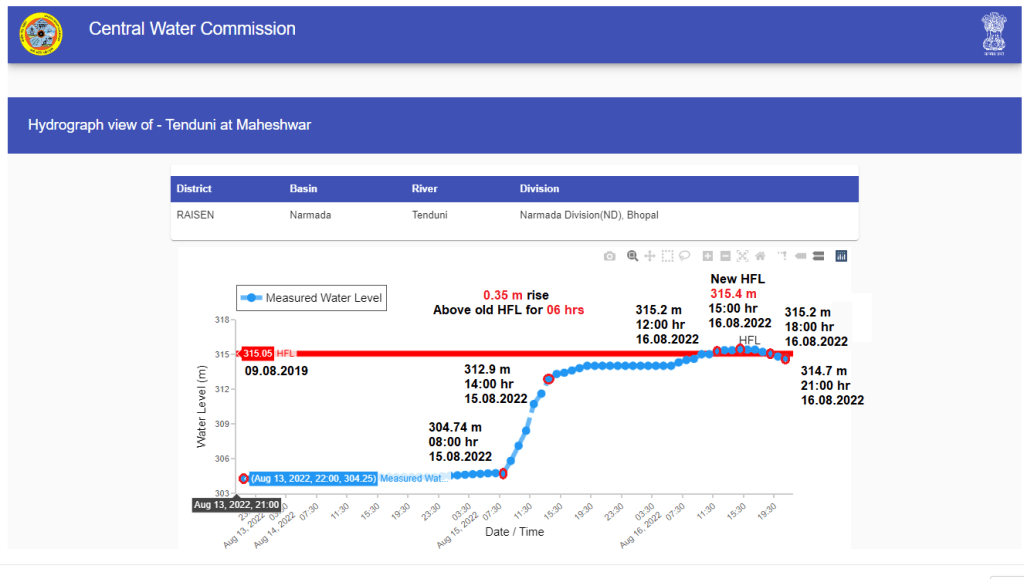The image size is (1024, 579).
Task: Click the Zoom In plus icon
Action: pyautogui.click(x=708, y=256)
